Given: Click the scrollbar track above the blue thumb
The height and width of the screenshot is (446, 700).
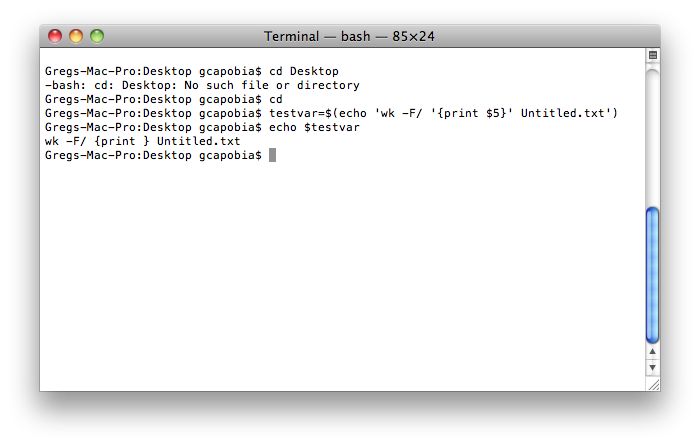Looking at the screenshot, I should [653, 138].
